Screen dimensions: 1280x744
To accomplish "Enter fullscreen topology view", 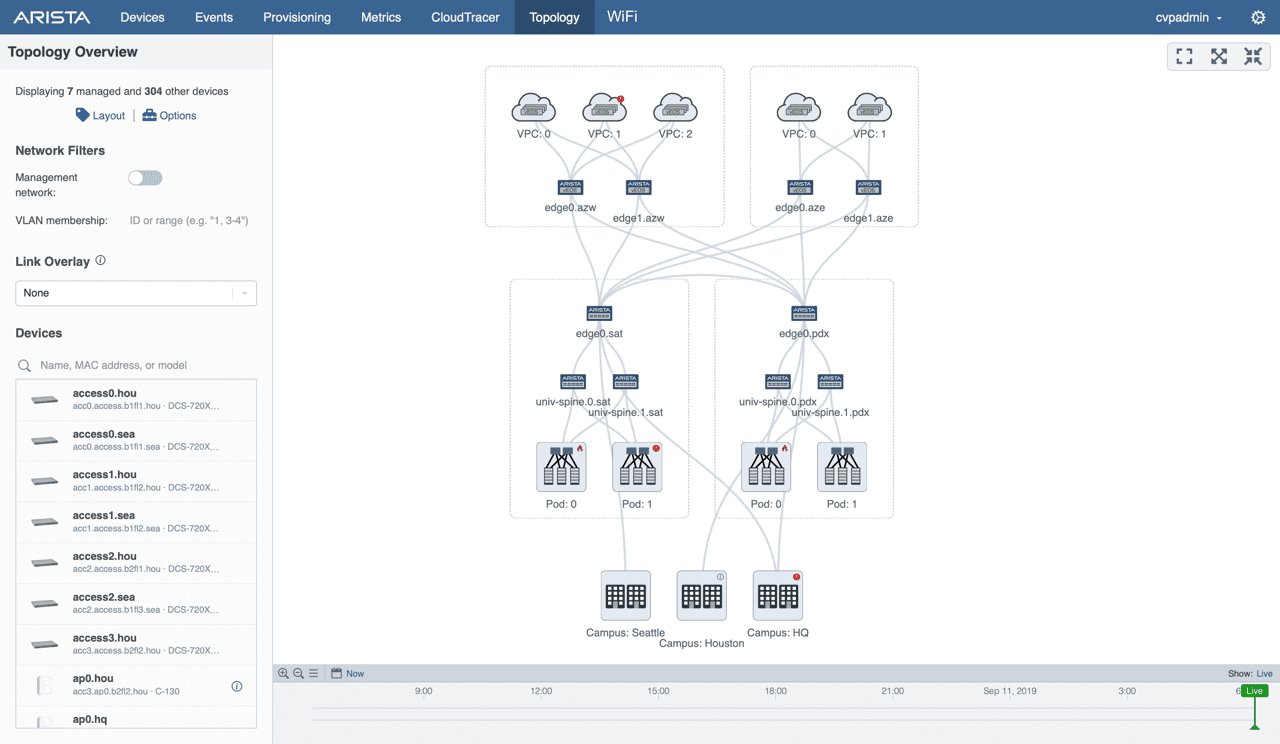I will tap(1184, 56).
